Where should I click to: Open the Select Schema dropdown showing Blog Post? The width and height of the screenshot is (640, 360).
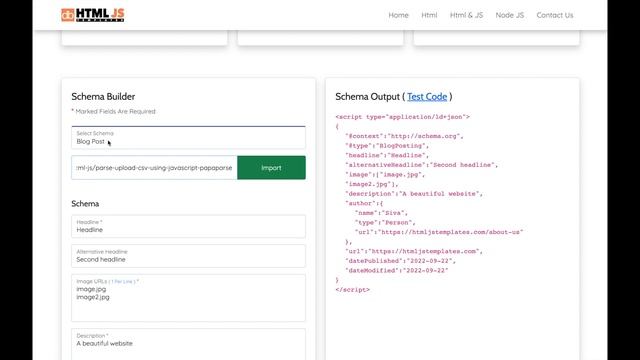pyautogui.click(x=188, y=138)
